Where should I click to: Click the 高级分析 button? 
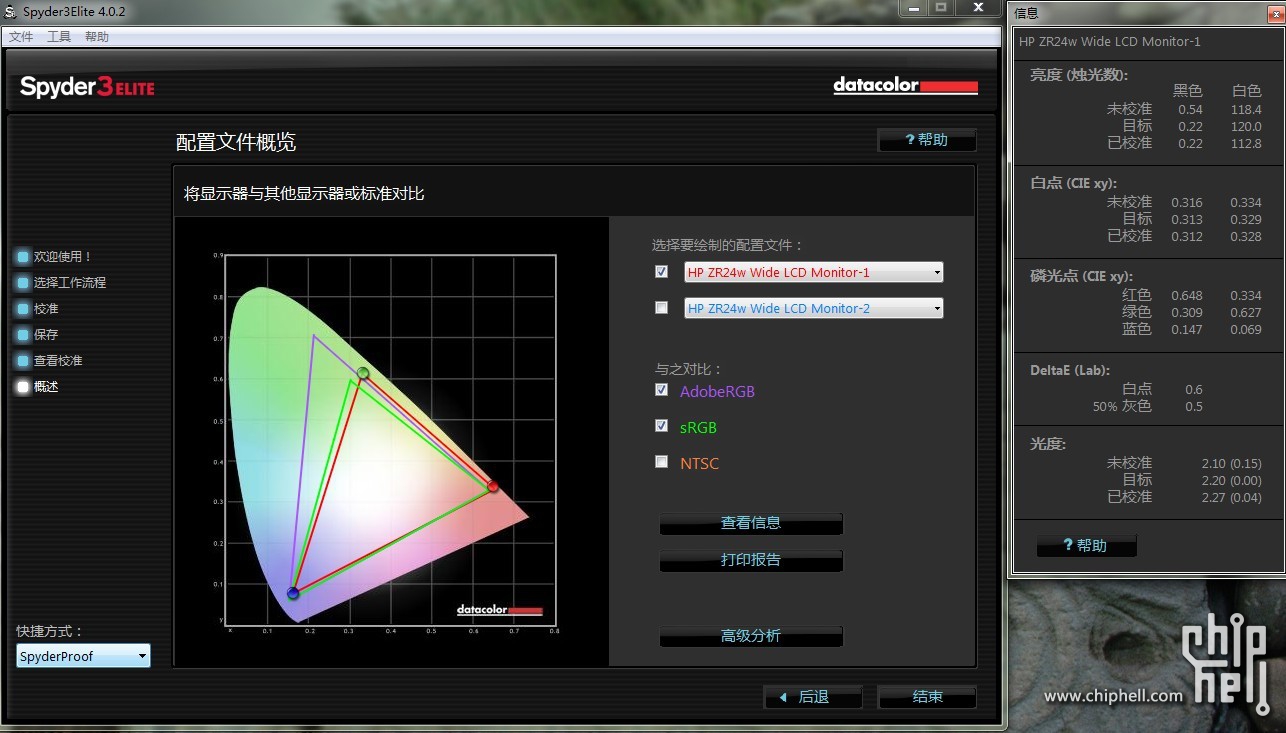(751, 636)
